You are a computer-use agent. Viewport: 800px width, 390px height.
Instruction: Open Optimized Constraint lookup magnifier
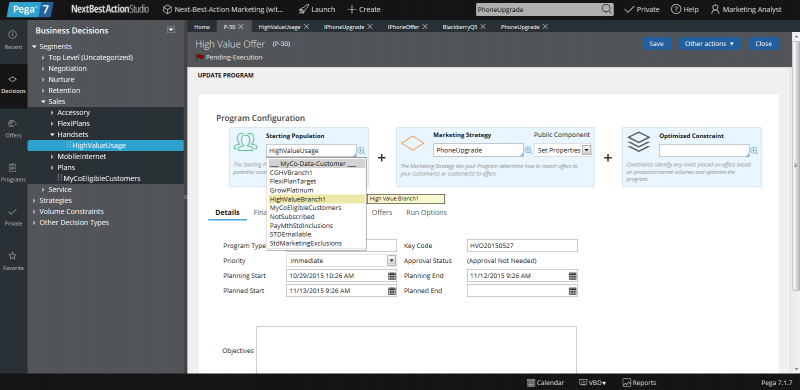pos(754,151)
